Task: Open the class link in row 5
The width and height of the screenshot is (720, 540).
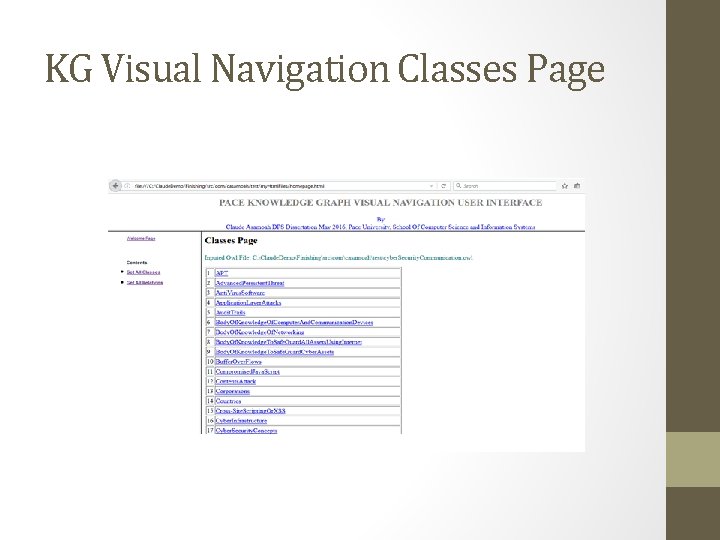Action: (x=231, y=313)
